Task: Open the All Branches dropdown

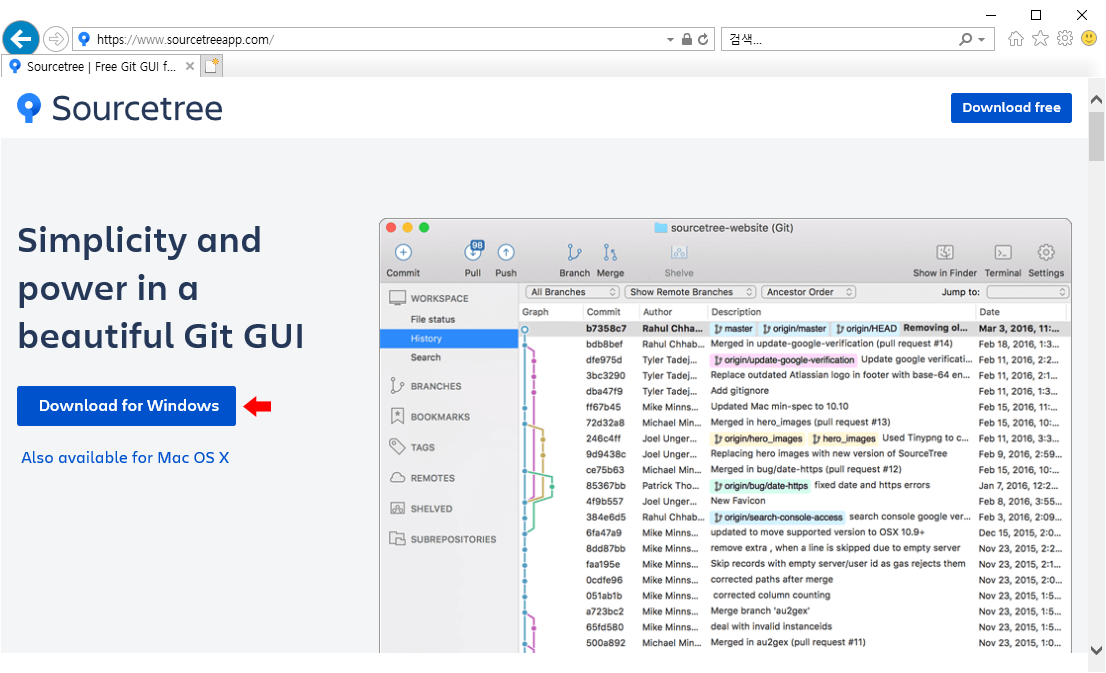Action: tap(572, 292)
